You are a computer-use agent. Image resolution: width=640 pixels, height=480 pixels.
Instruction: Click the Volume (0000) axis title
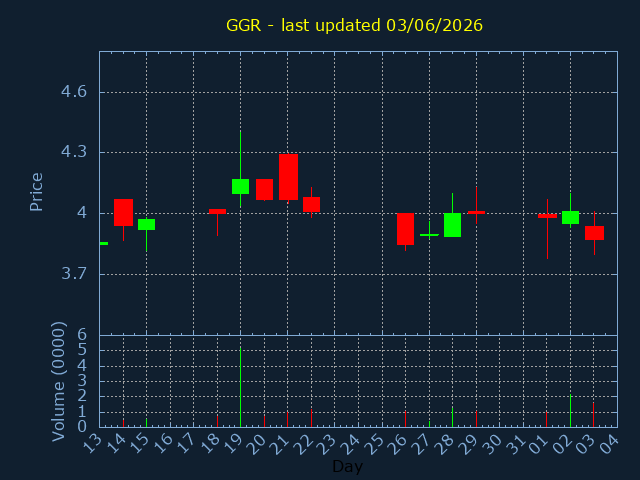(x=58, y=382)
